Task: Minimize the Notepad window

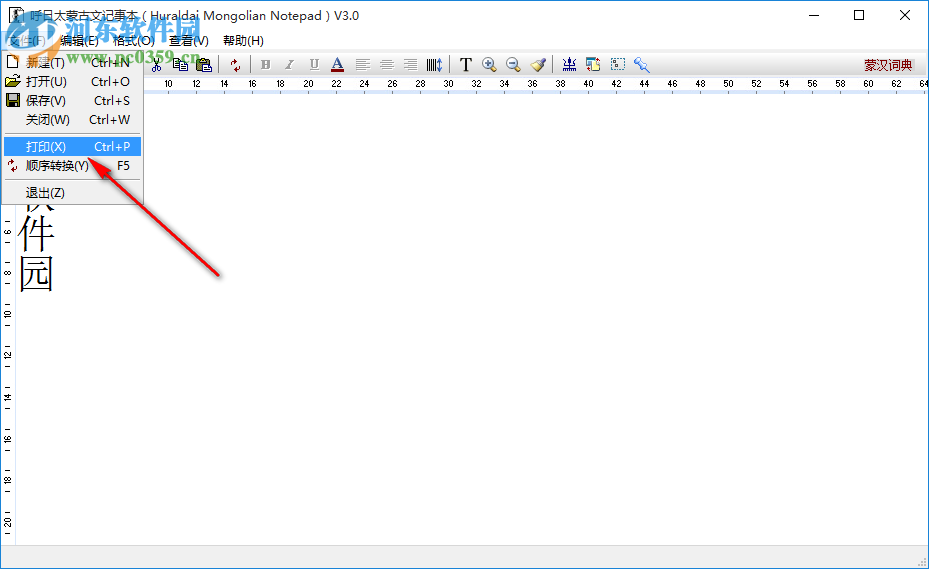Action: [814, 15]
